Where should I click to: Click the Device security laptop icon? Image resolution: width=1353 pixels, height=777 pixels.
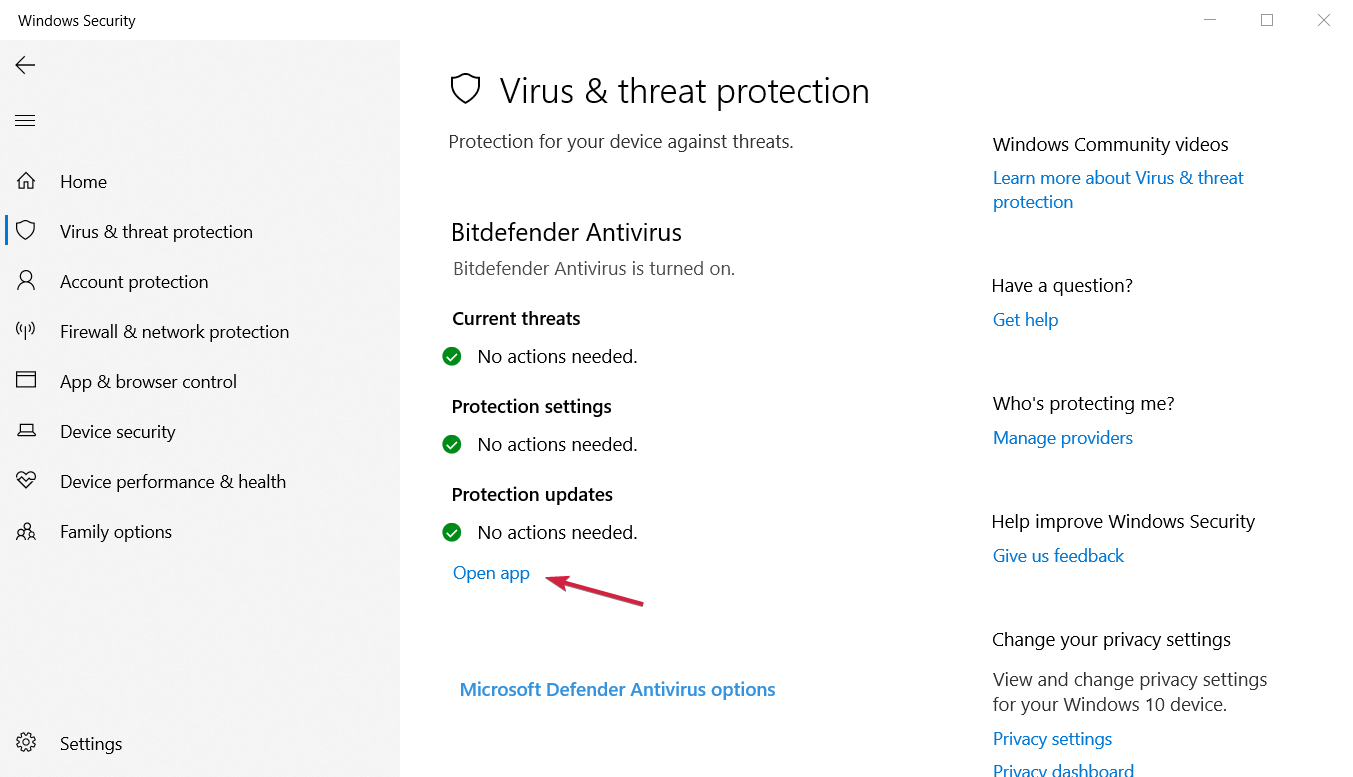click(26, 431)
